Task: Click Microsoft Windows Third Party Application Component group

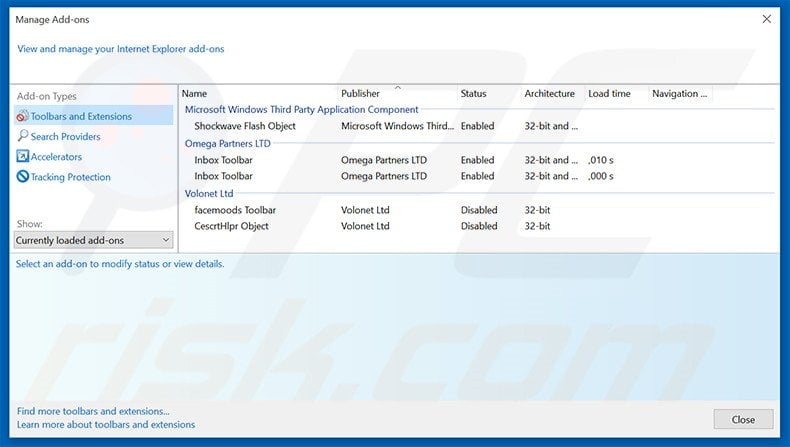Action: coord(301,109)
